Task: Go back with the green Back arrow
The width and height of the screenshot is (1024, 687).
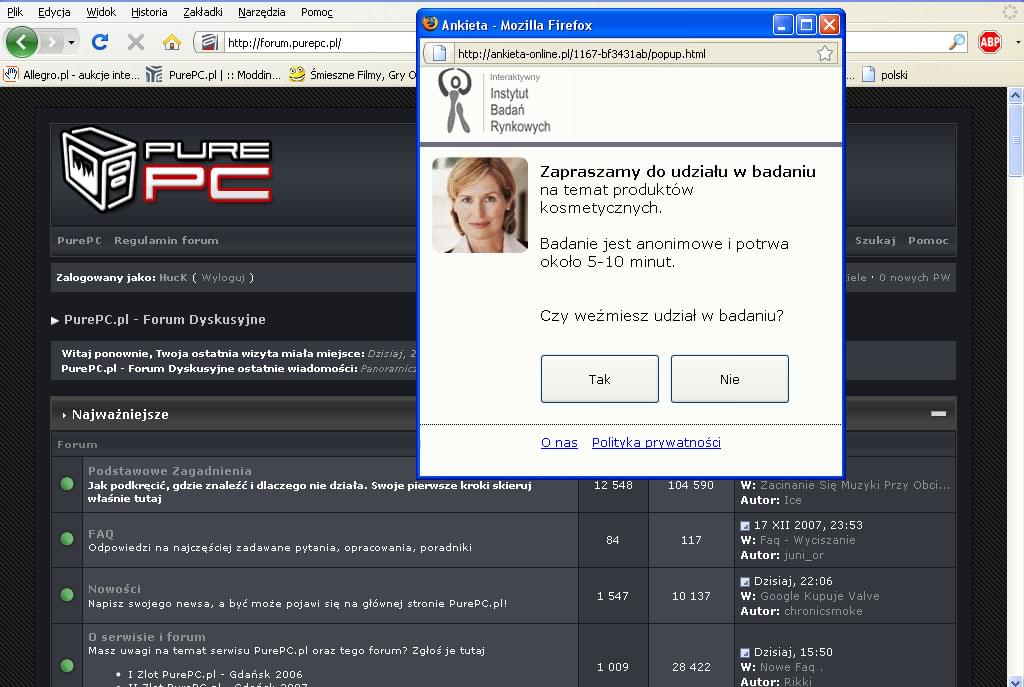Action: pos(22,42)
